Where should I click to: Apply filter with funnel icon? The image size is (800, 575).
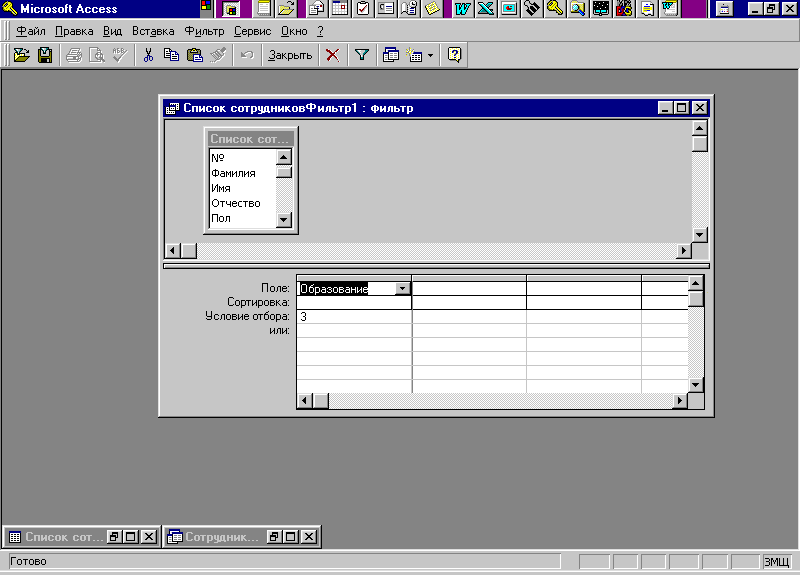pos(362,55)
